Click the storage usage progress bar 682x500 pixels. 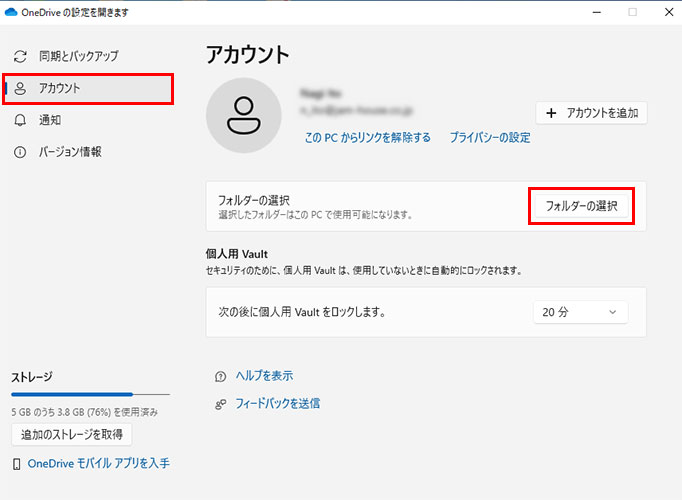[90, 395]
